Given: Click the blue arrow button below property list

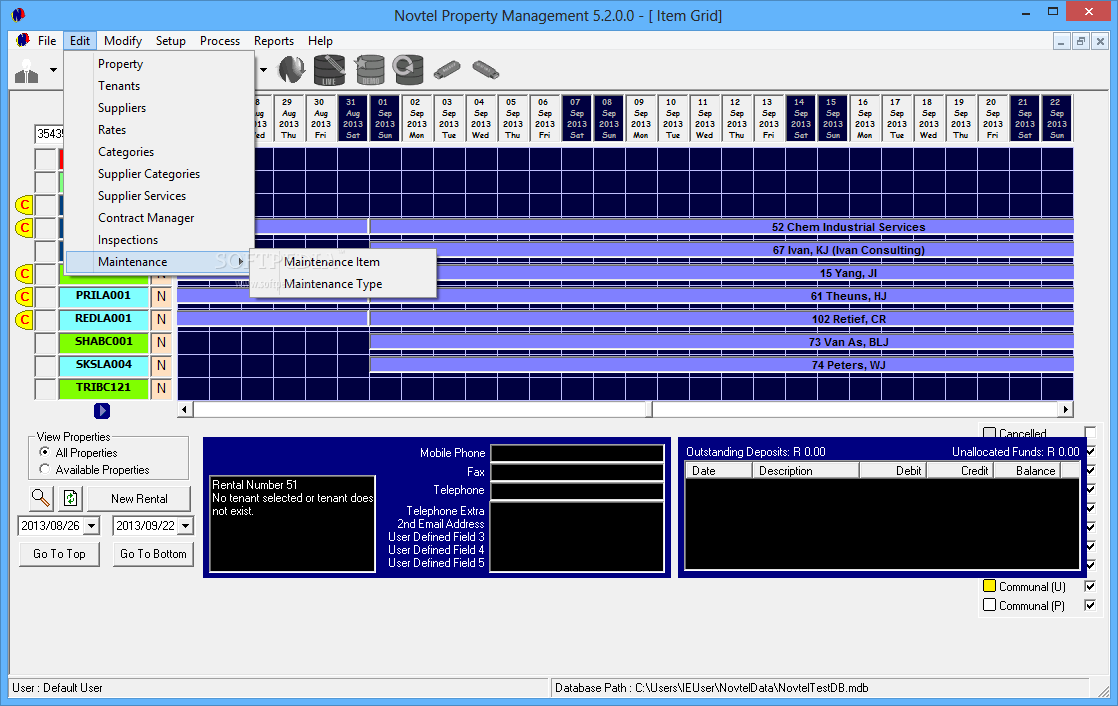Looking at the screenshot, I should coord(102,411).
